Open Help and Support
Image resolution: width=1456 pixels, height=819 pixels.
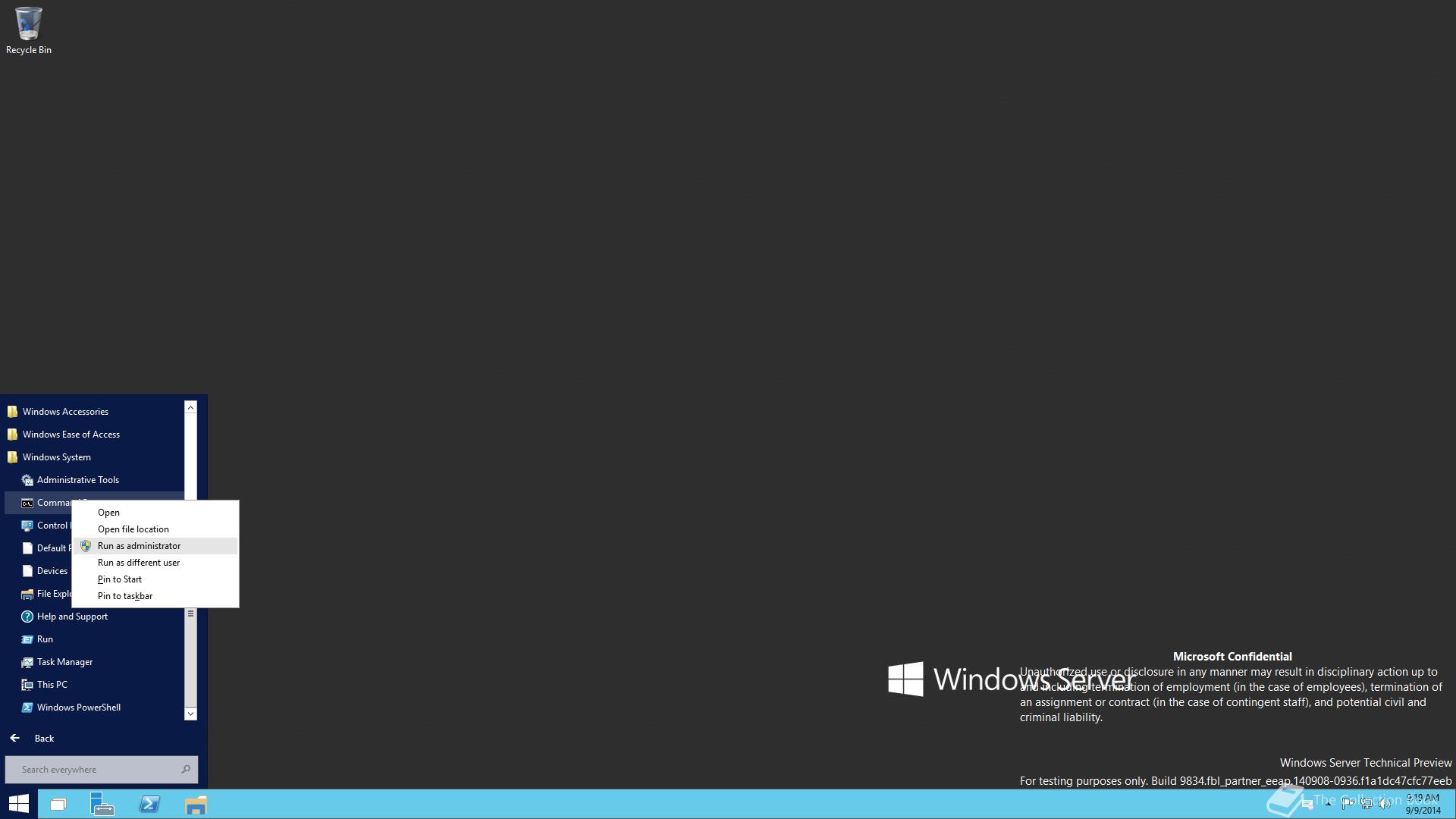94,617
